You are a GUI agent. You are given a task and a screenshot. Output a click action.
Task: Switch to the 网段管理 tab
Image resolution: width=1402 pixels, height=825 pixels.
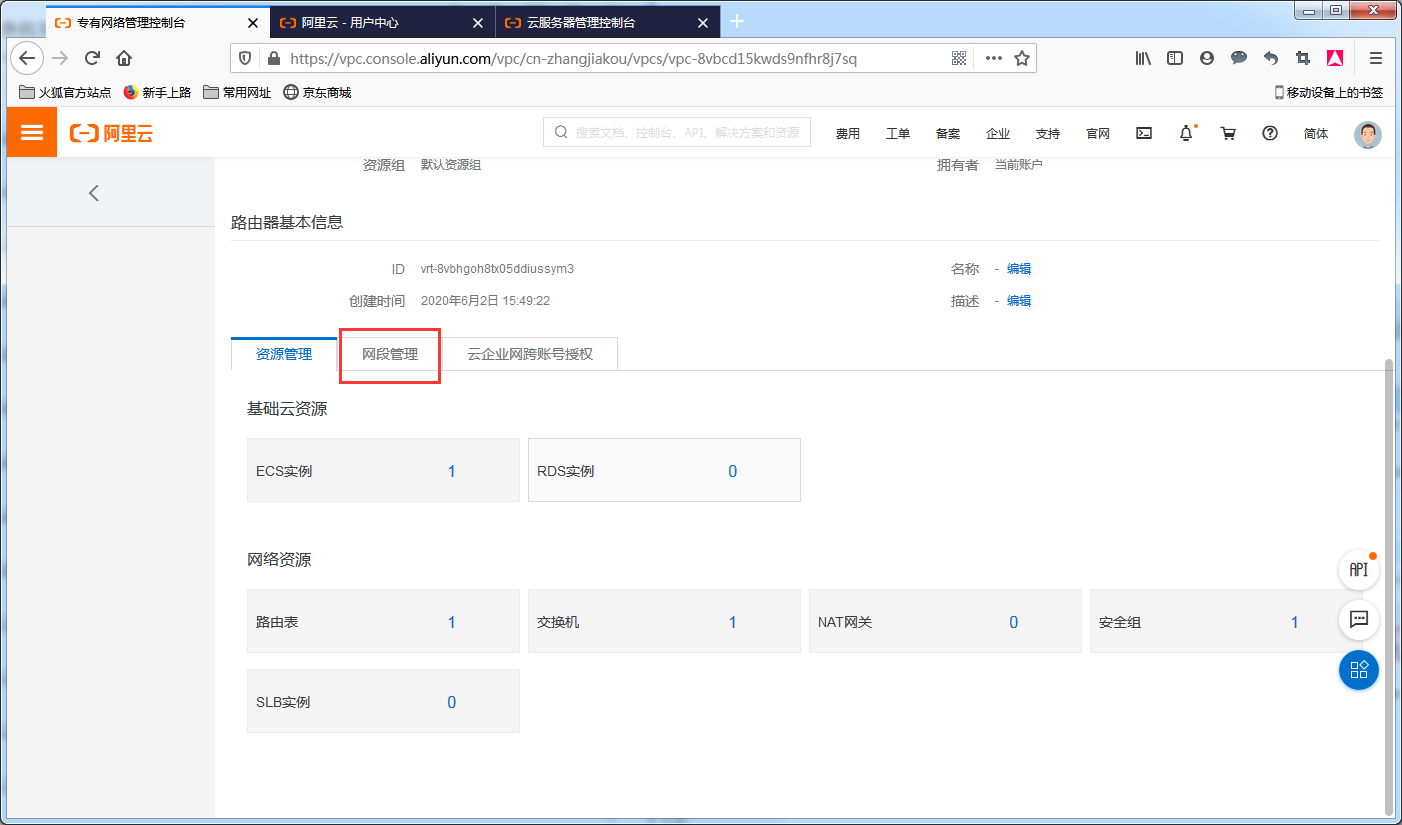390,354
